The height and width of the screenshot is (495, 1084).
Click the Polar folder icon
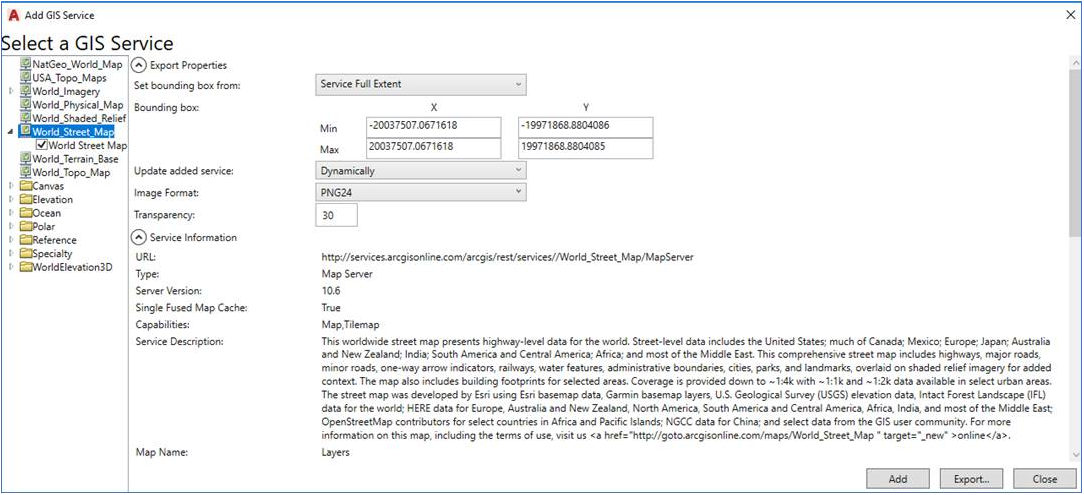pyautogui.click(x=26, y=226)
